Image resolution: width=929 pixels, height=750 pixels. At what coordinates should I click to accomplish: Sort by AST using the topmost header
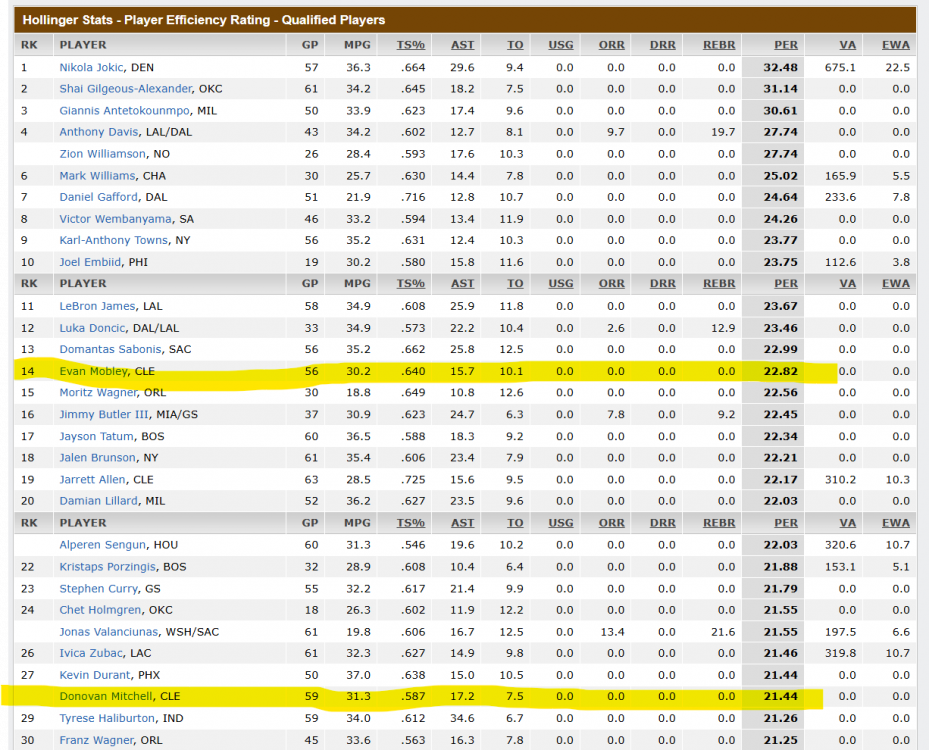coord(462,45)
